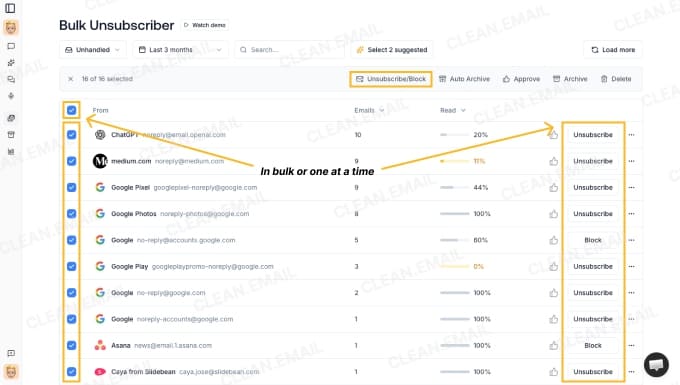The image size is (680, 385).
Task: Open more options for Google Photos row
Action: [x=631, y=214]
